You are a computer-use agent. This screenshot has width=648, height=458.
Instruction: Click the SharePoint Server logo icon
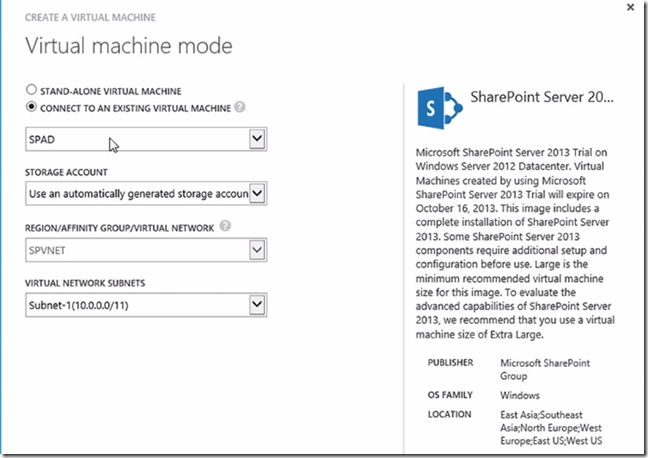pos(440,108)
